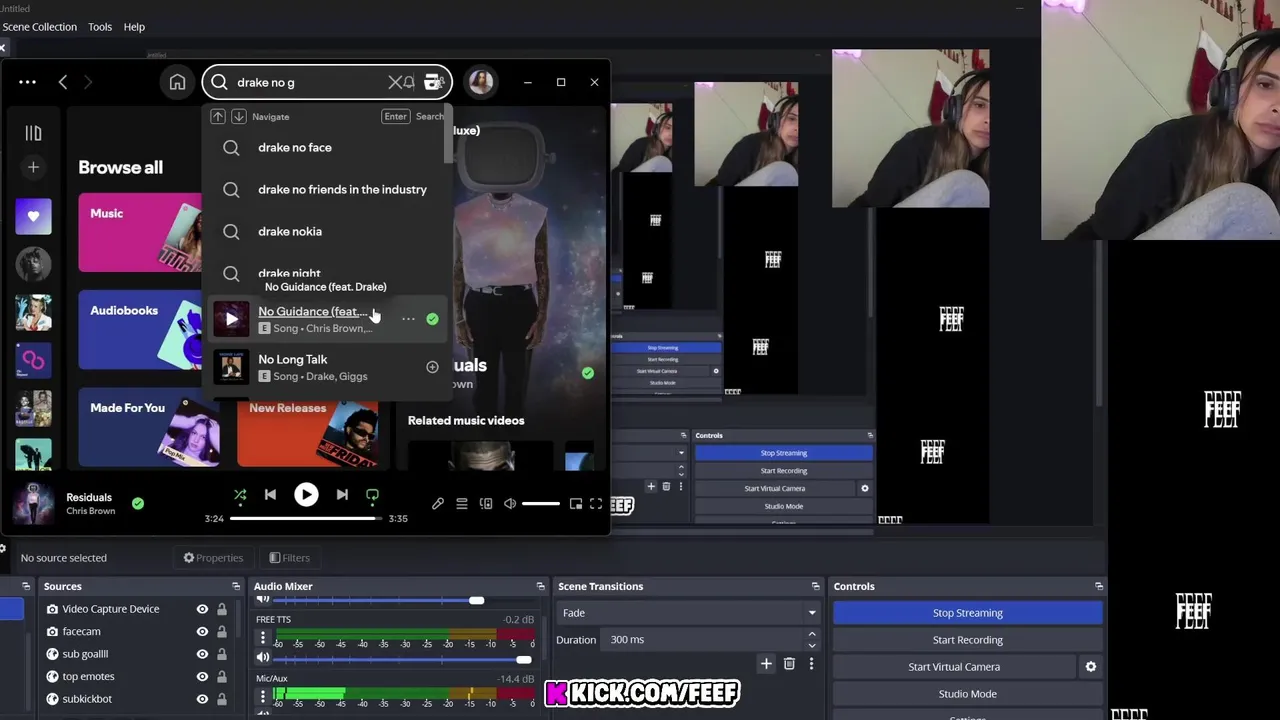Increase transition Duration with up arrow
This screenshot has height=720, width=1280.
[x=812, y=634]
